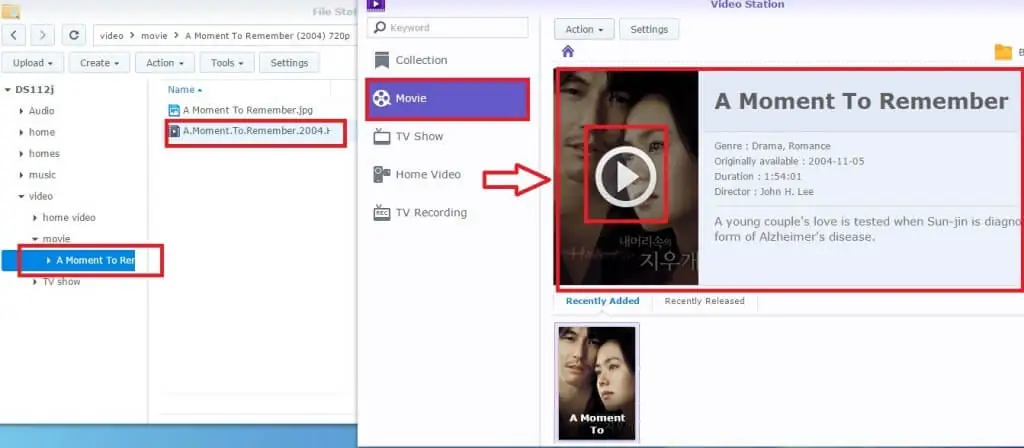Collapse the DS112j tree root

tap(8, 89)
